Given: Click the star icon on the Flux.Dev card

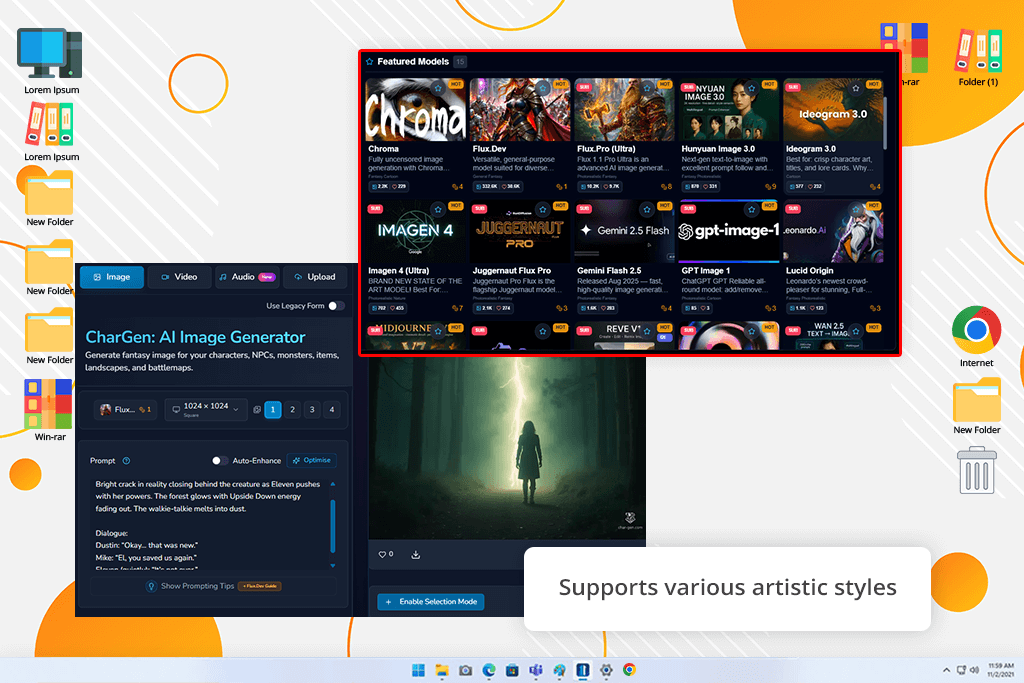Looking at the screenshot, I should coord(542,90).
